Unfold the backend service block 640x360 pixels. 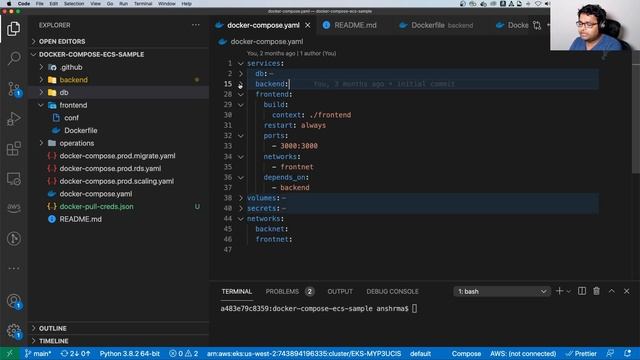(240, 84)
